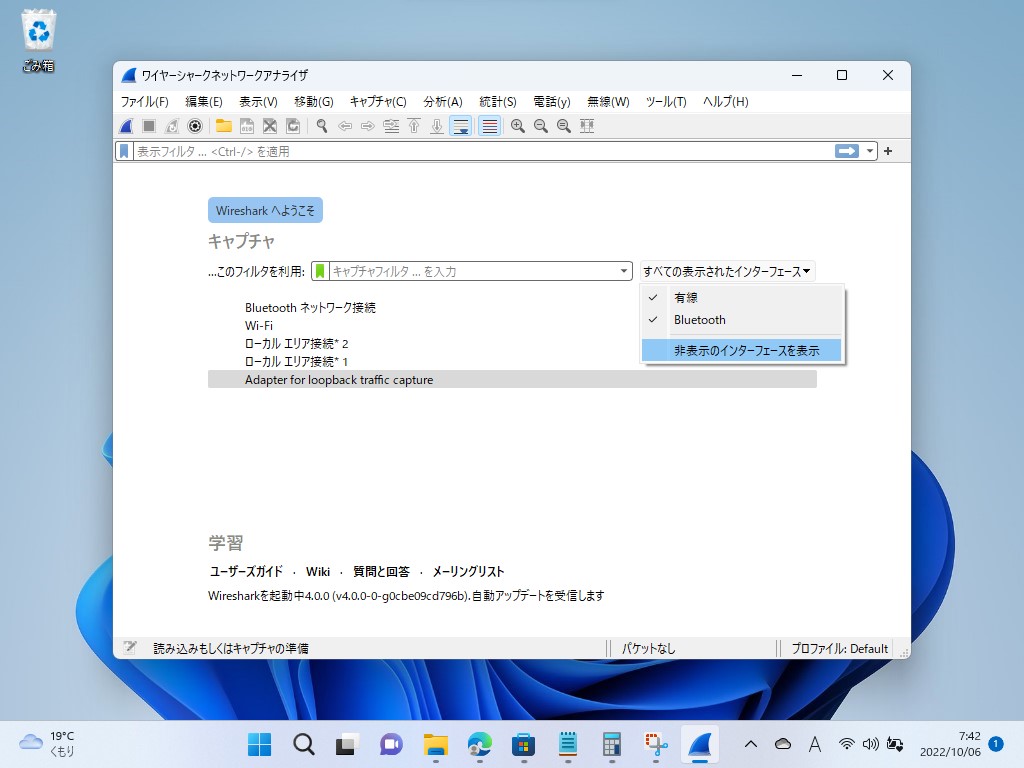Open the 分析(A) menu
The image size is (1024, 768).
pos(443,102)
